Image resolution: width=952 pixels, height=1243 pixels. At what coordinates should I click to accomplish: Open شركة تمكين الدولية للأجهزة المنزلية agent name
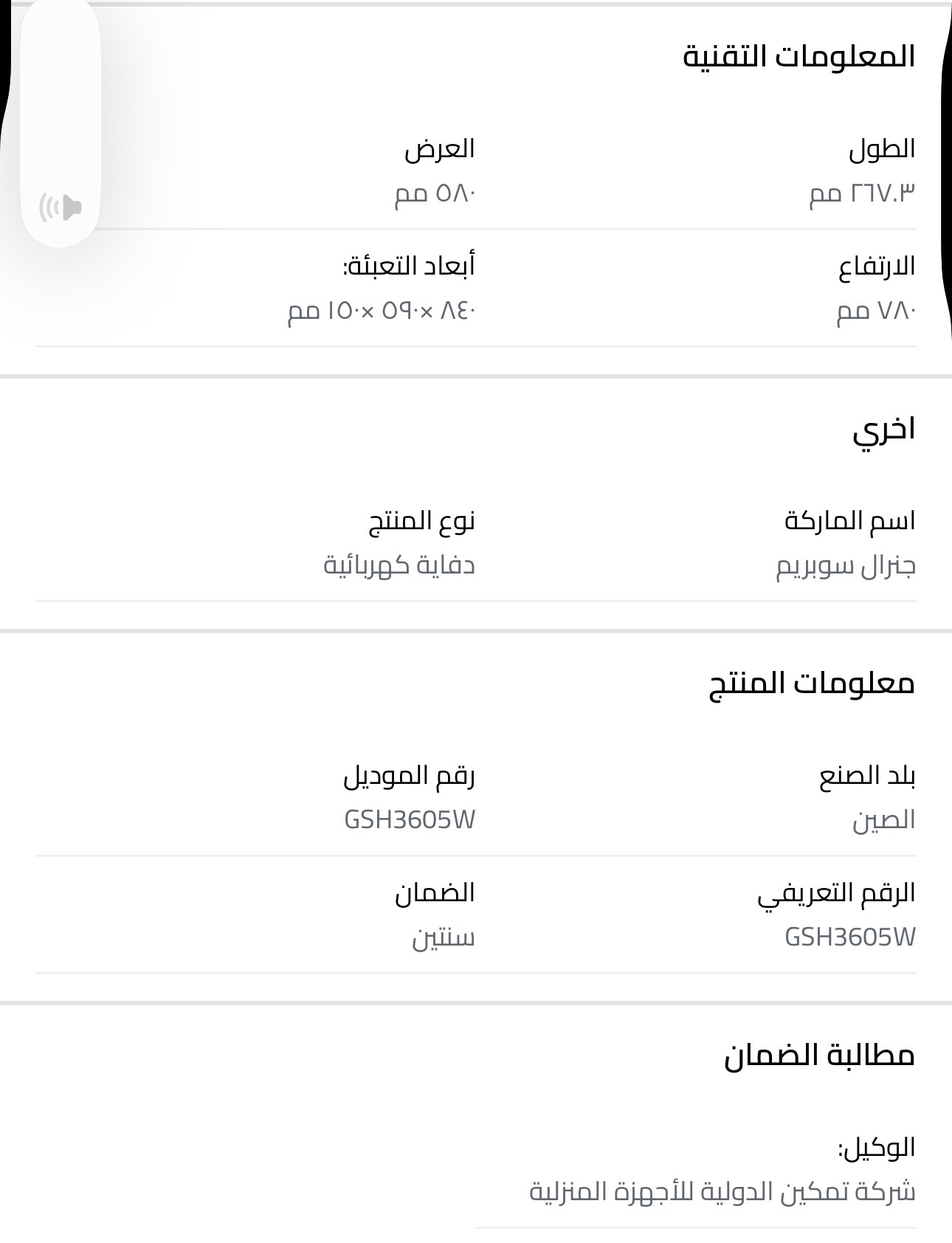[x=722, y=1191]
